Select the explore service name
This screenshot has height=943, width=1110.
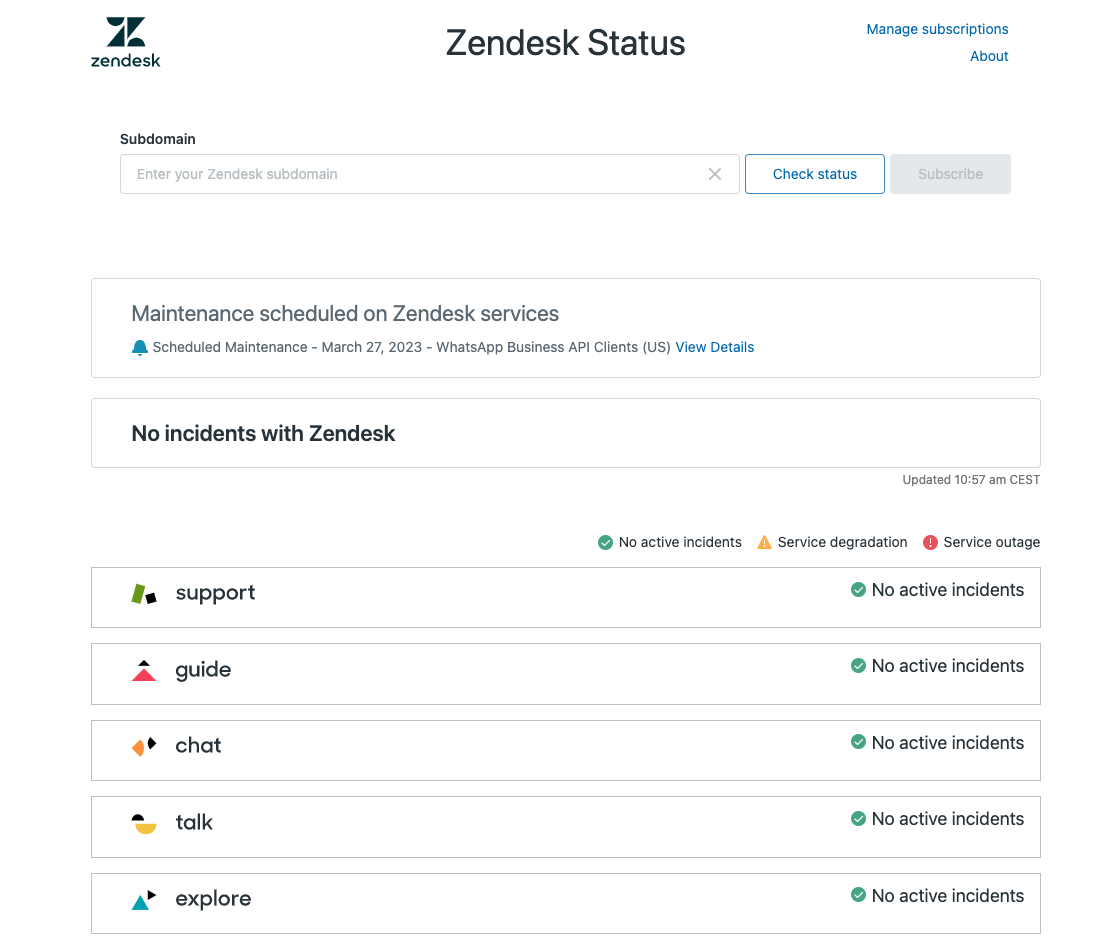(213, 899)
